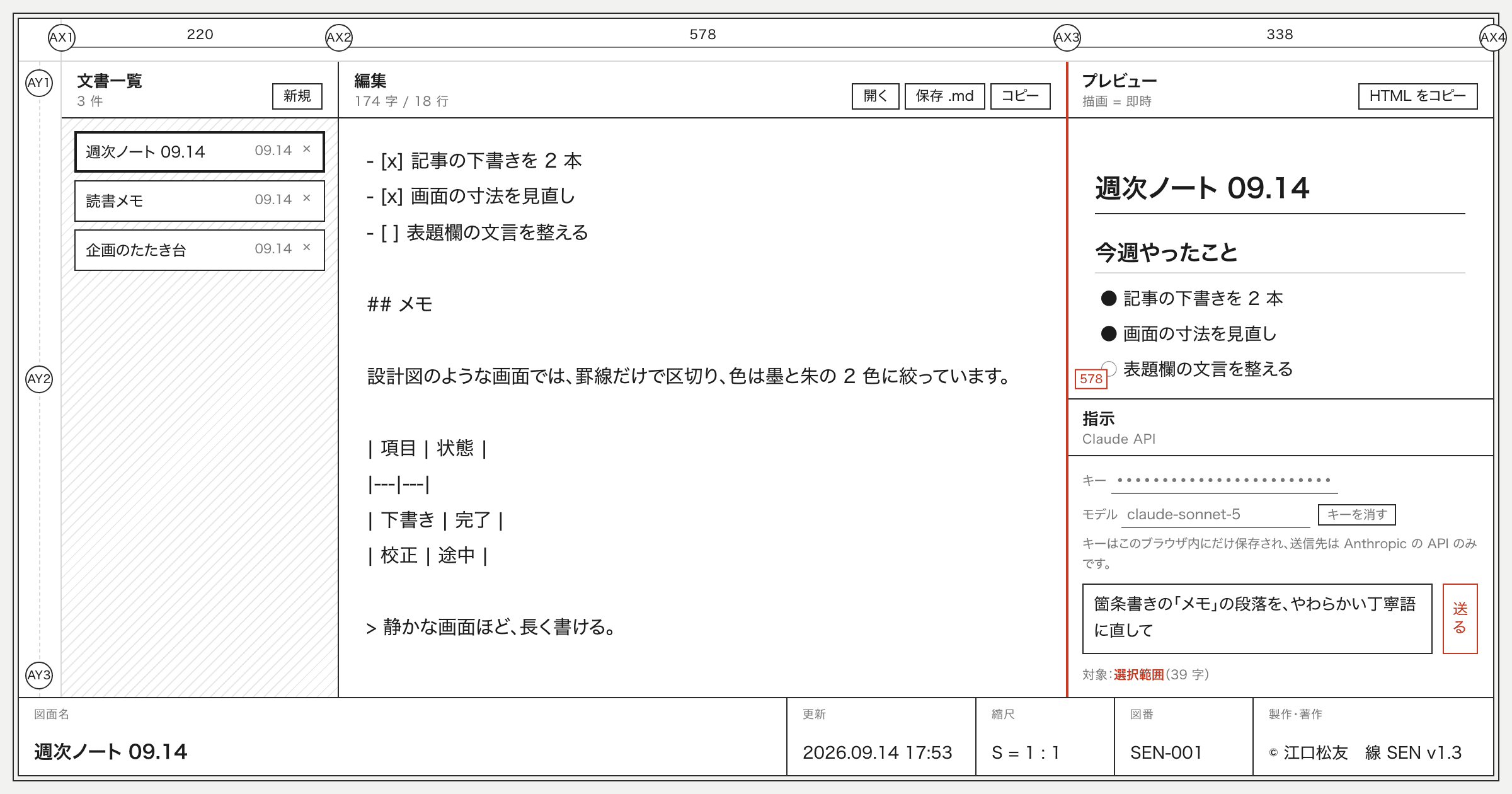Toggle the 画面の寸法を見直し checkbox

click(1109, 334)
